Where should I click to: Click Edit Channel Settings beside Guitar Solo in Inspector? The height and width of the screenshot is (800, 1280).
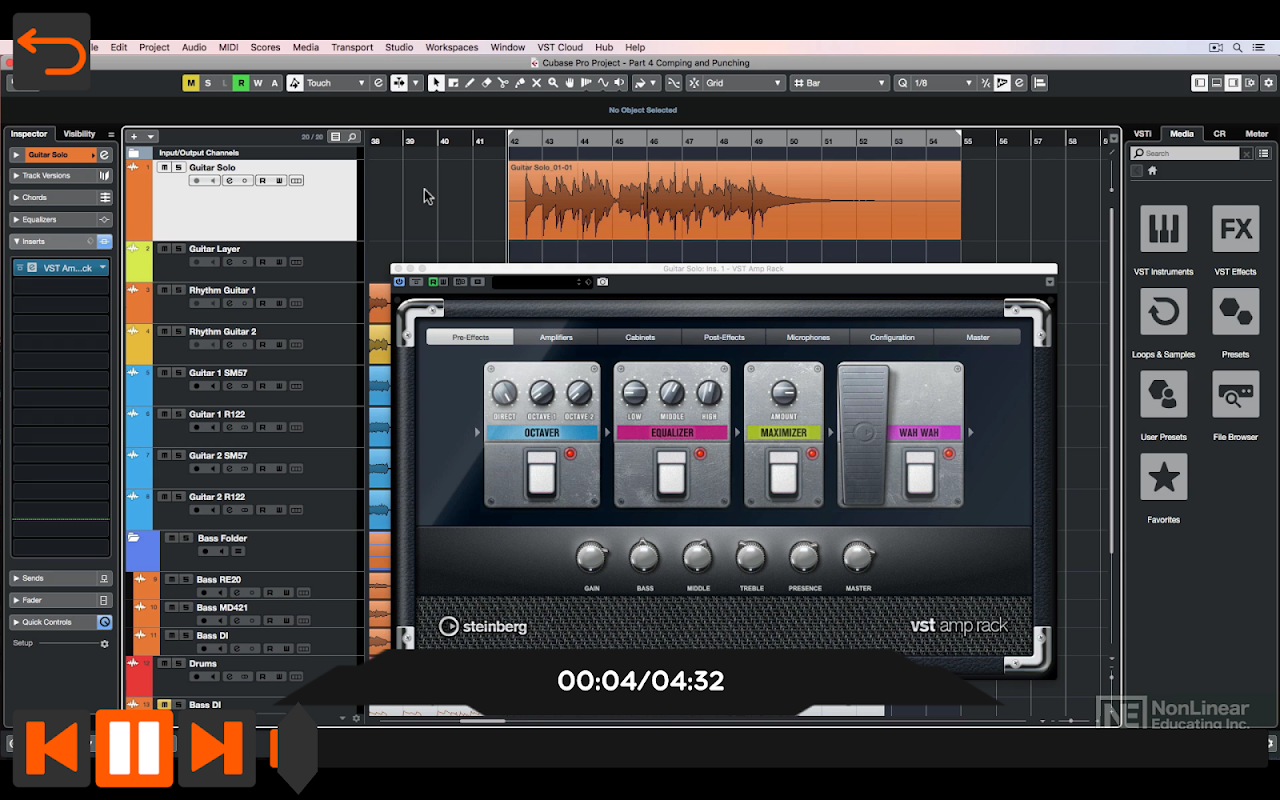[104, 155]
